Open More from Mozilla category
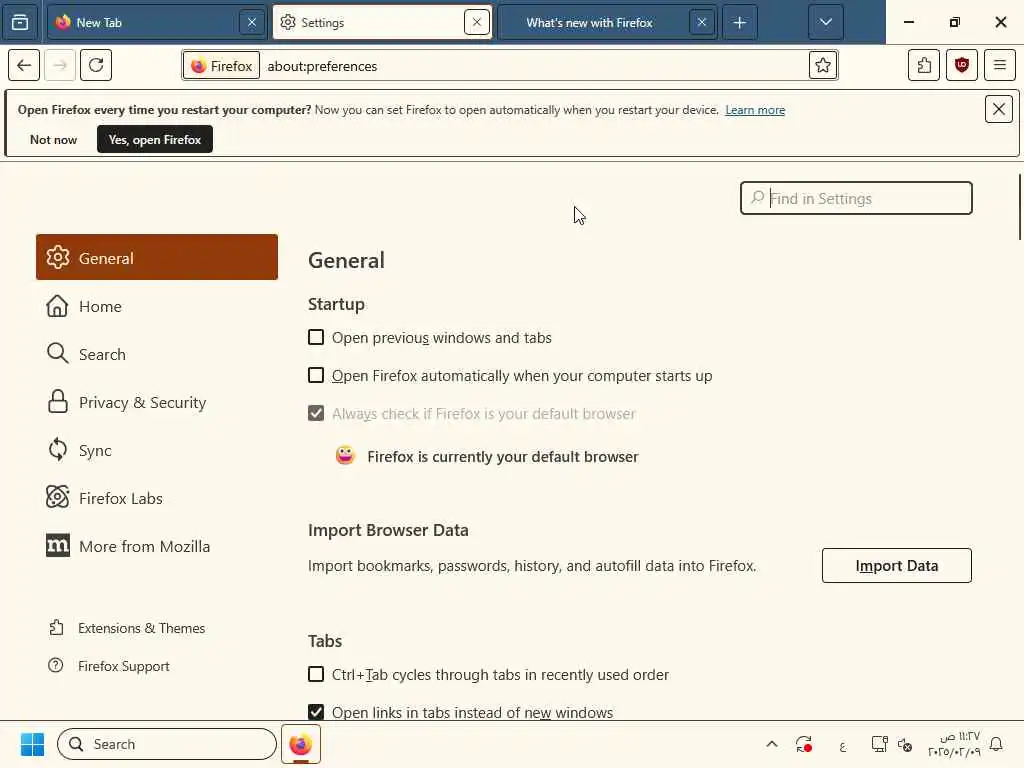 [157, 546]
